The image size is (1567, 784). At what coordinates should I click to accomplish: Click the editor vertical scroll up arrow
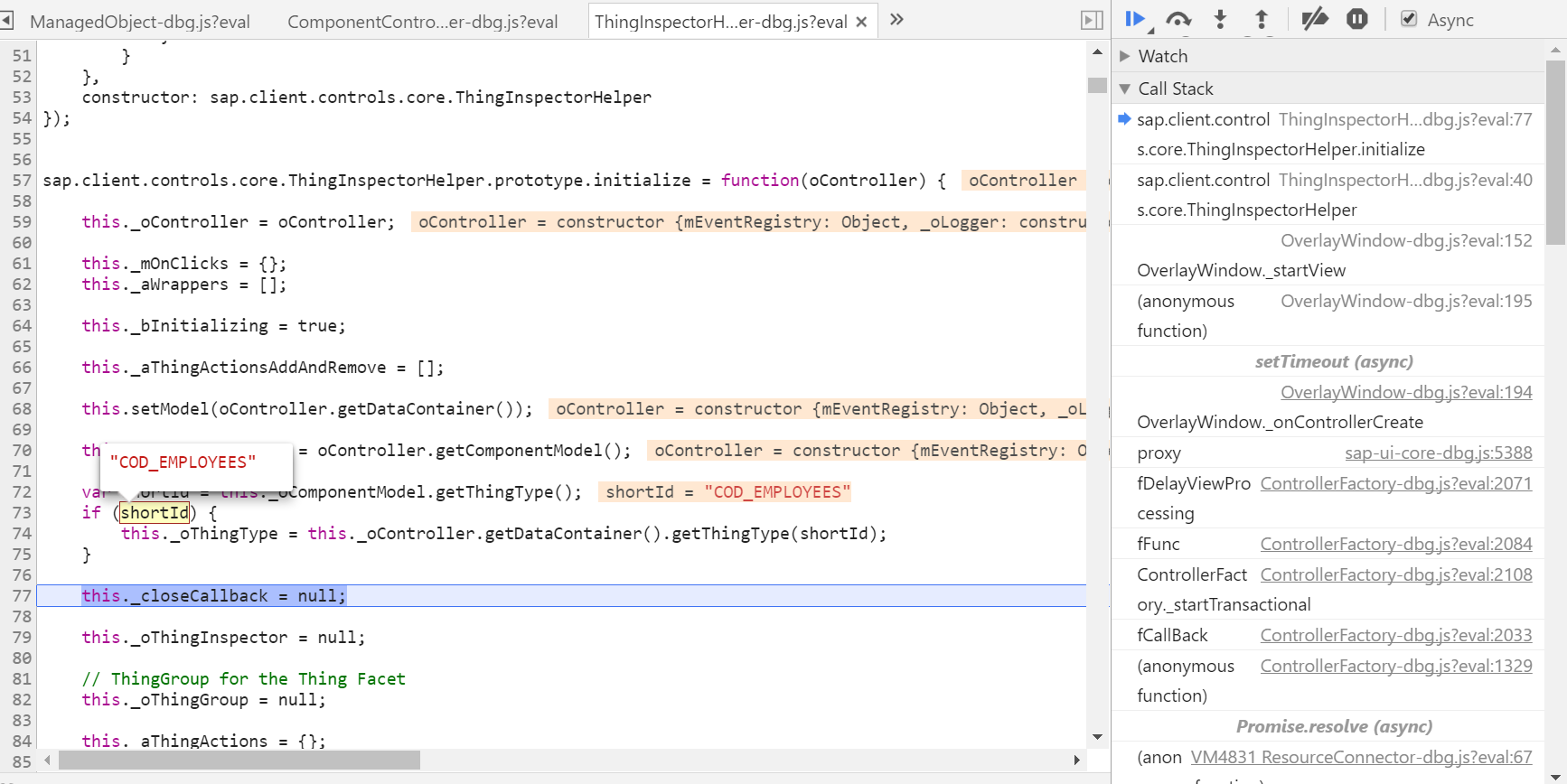tap(1097, 52)
